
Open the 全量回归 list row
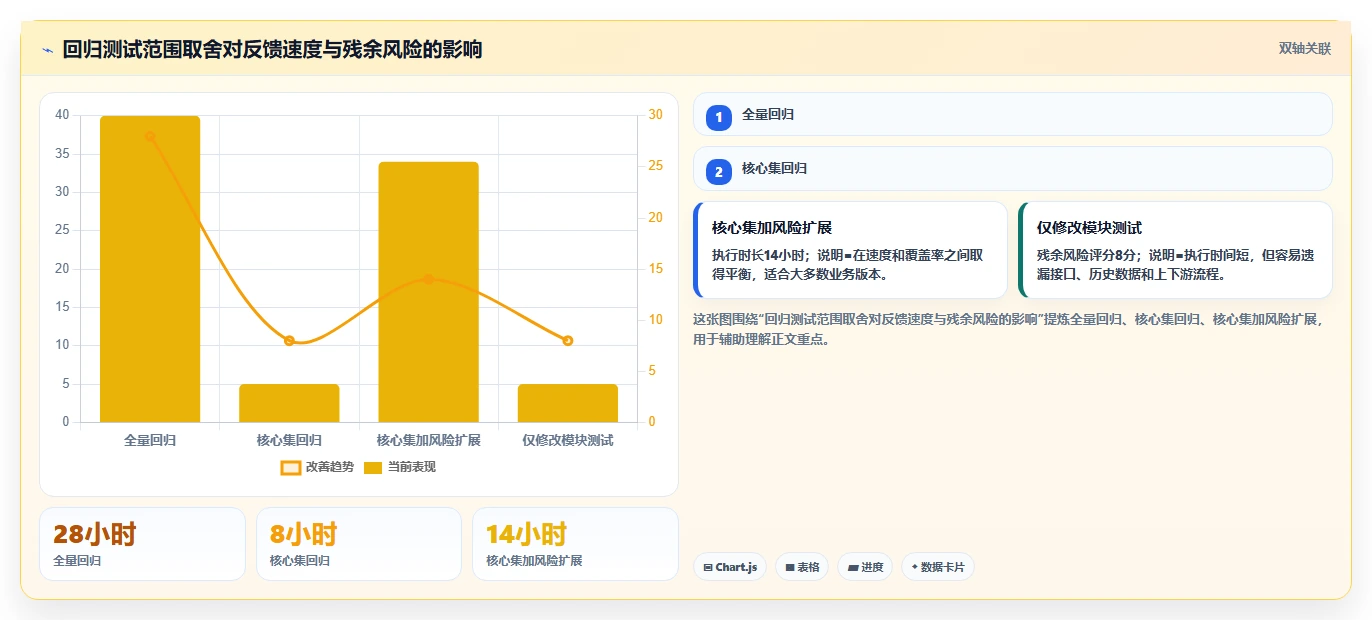pos(1012,114)
